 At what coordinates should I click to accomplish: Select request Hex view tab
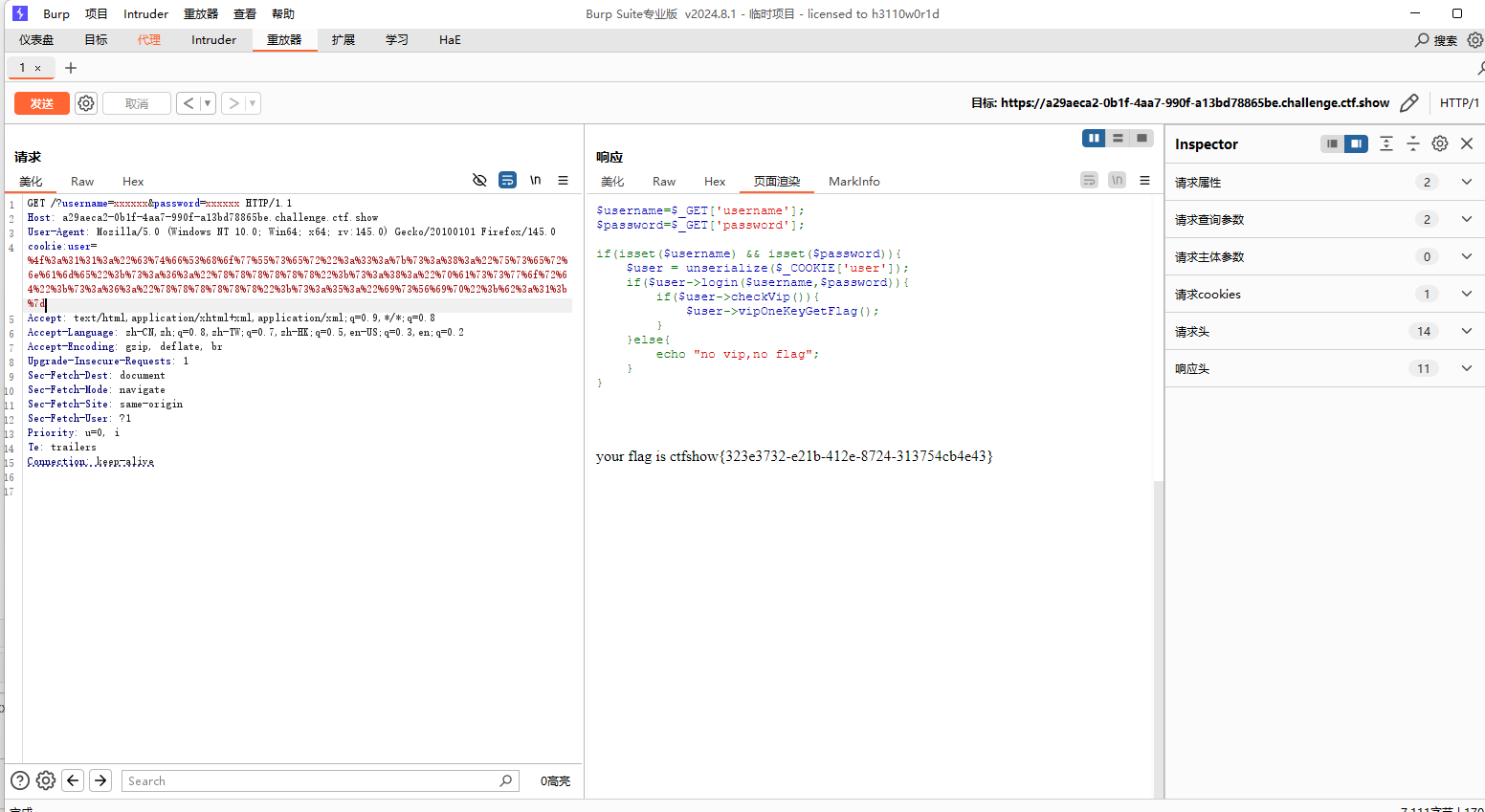pyautogui.click(x=133, y=181)
